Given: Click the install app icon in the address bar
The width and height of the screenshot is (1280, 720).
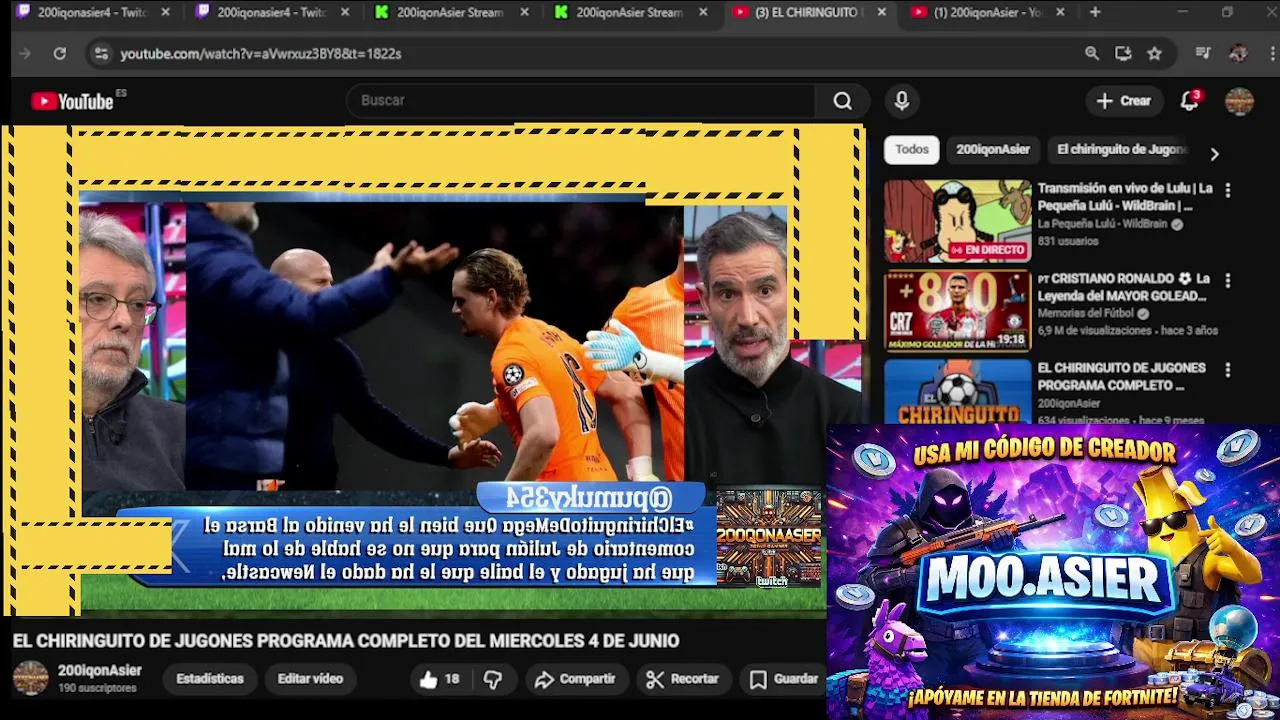Looking at the screenshot, I should click(x=1123, y=54).
